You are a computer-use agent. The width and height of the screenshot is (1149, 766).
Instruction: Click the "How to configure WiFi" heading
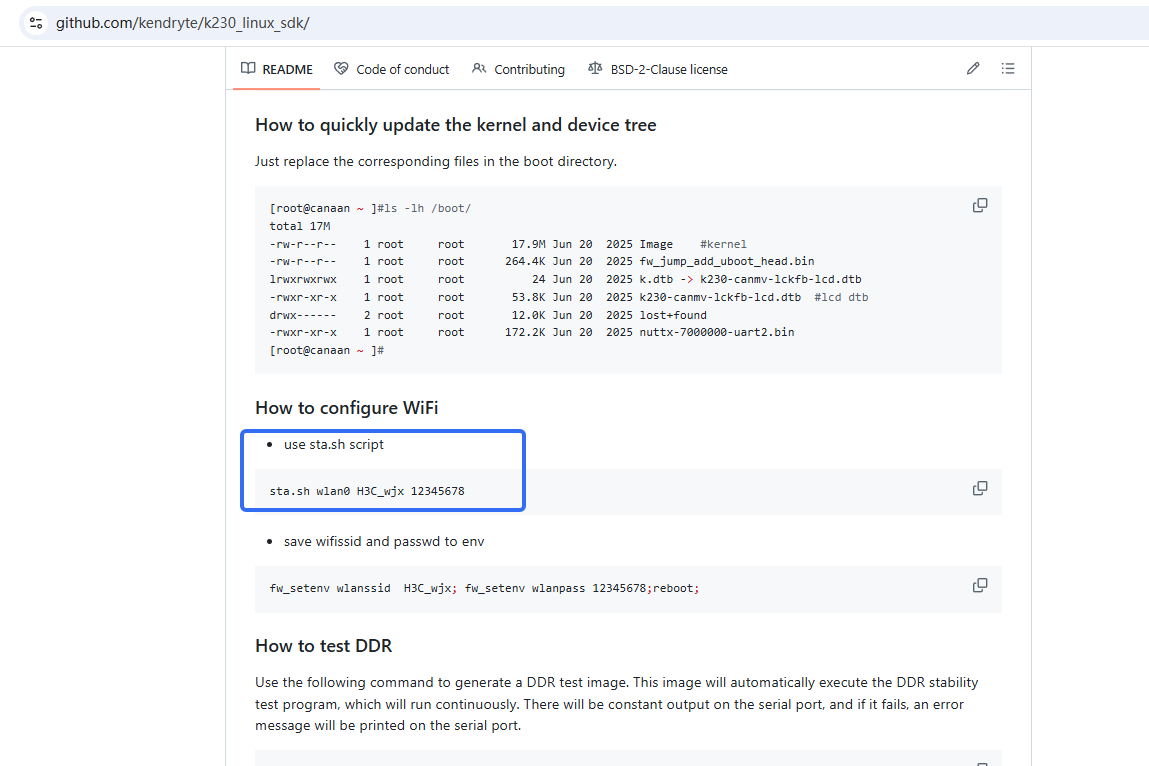point(346,407)
